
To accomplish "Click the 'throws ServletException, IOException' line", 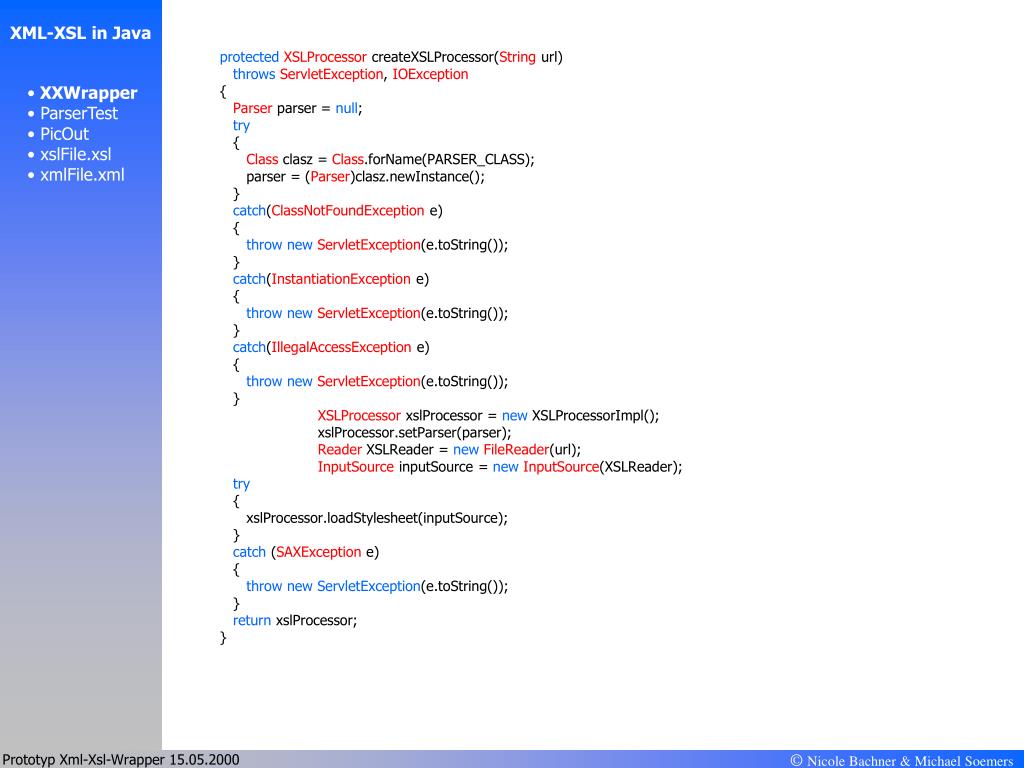I will click(350, 74).
